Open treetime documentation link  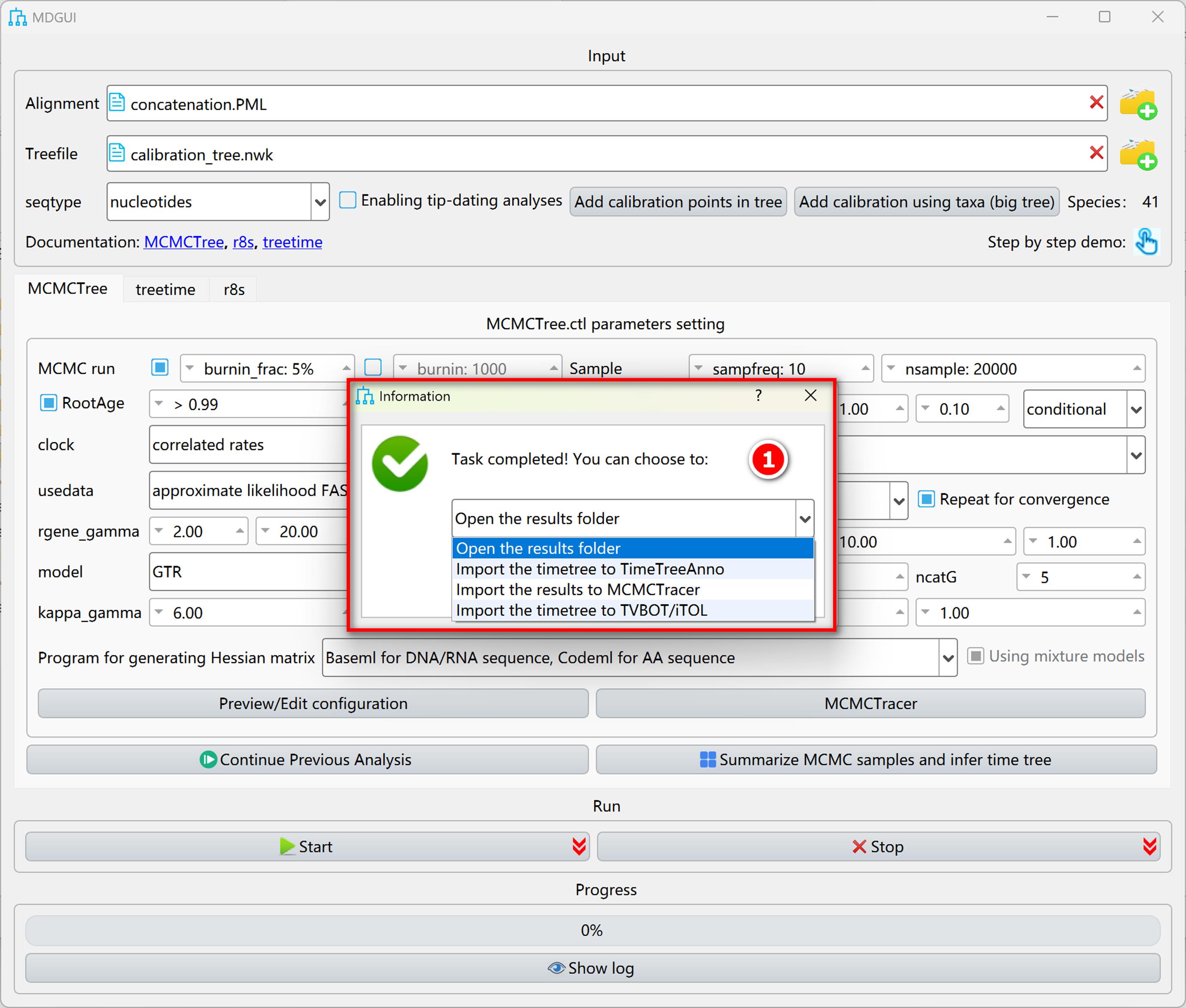[292, 242]
